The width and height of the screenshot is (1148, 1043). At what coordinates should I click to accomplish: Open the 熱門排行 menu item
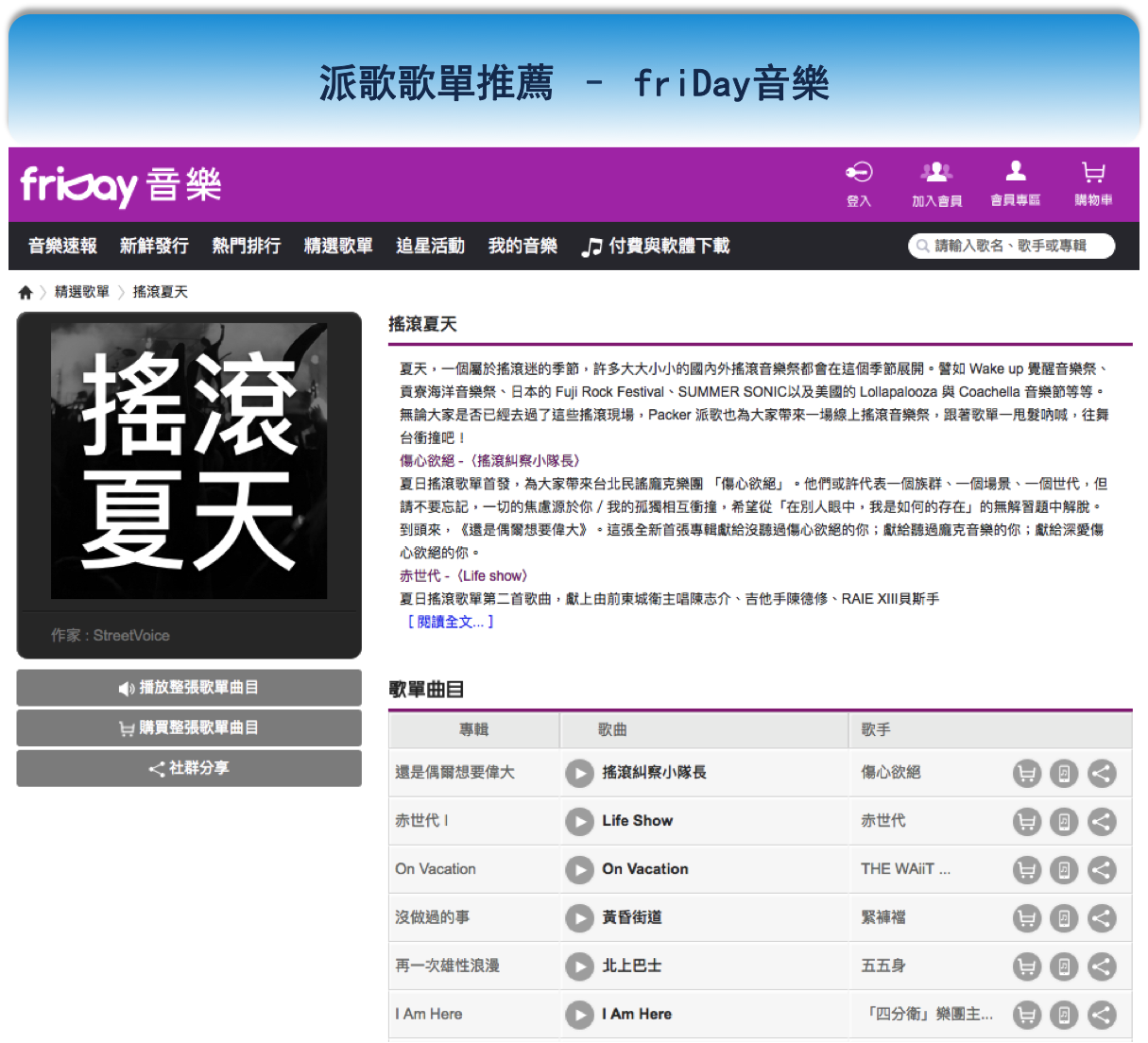tap(246, 246)
